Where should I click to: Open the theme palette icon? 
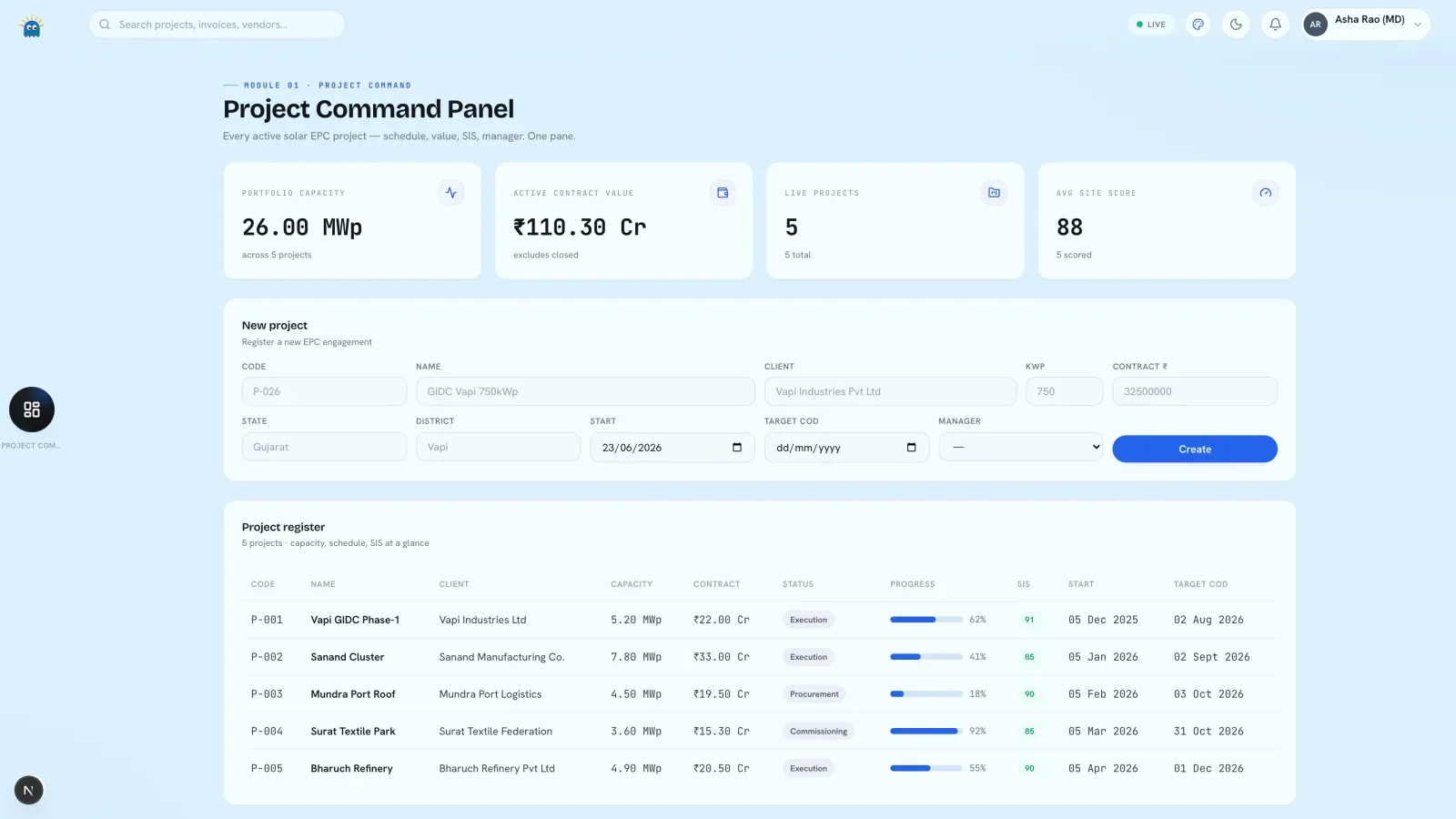tap(1198, 25)
